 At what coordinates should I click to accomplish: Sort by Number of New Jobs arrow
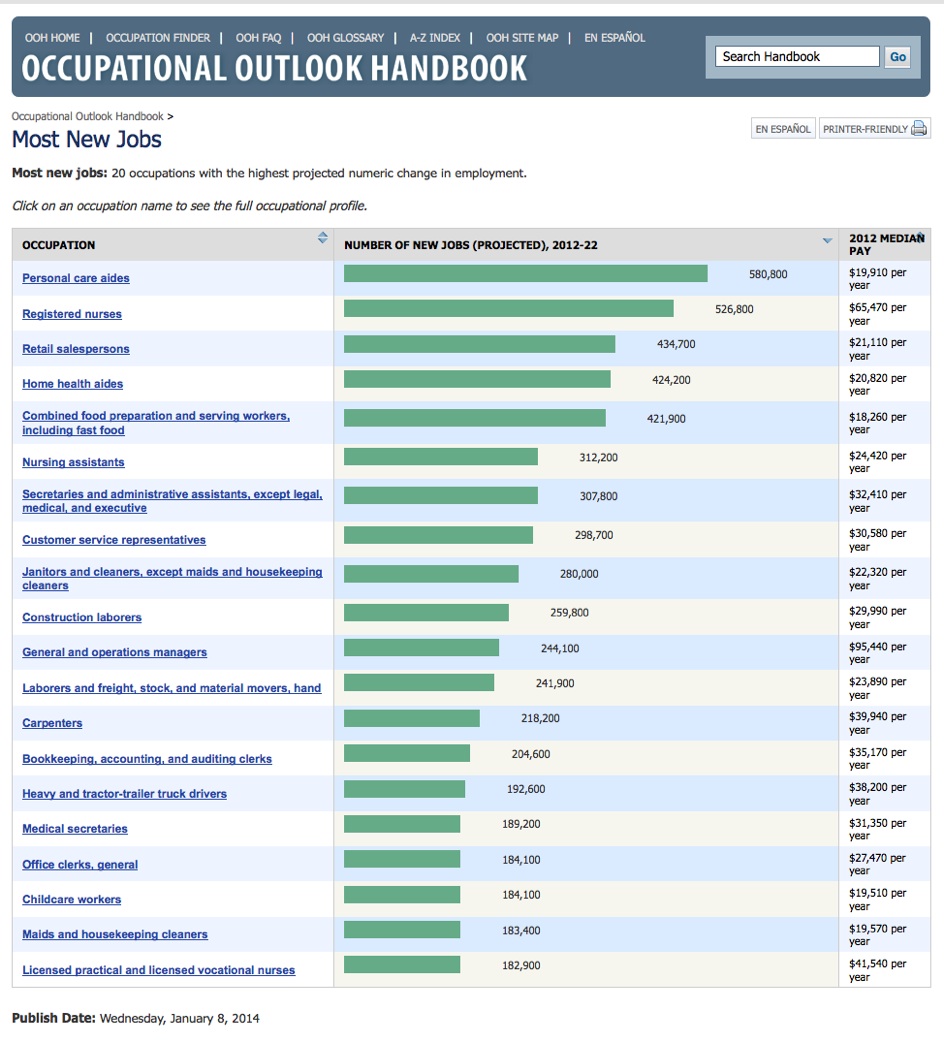coord(826,241)
